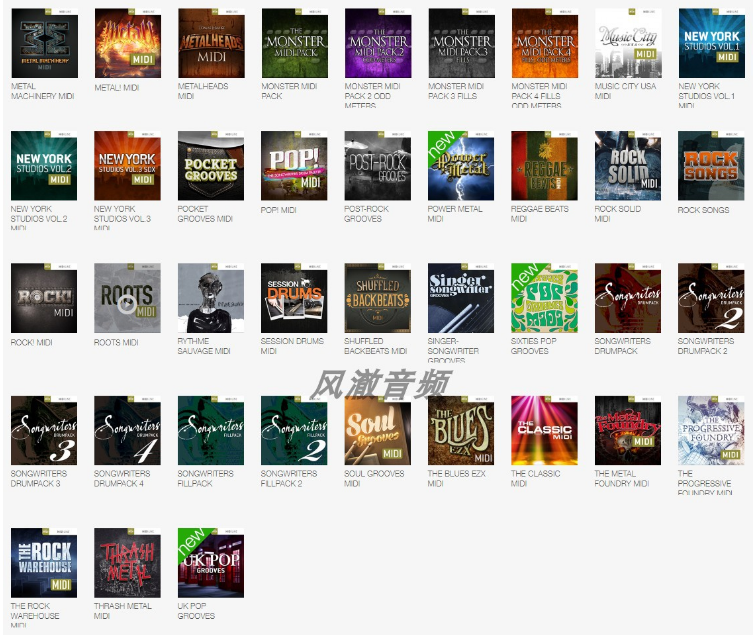Select The Classic MIDI cover
The width and height of the screenshot is (753, 635).
coord(545,430)
